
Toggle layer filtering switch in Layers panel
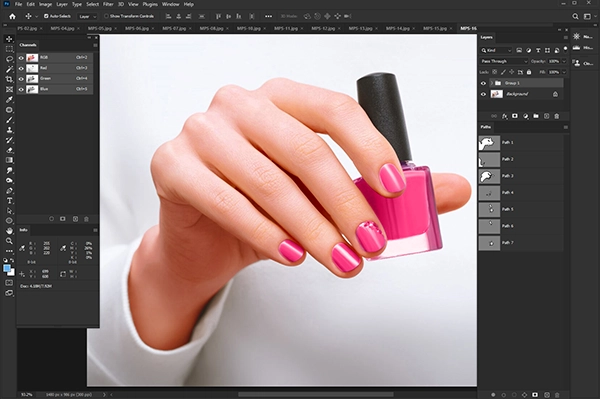(x=565, y=49)
